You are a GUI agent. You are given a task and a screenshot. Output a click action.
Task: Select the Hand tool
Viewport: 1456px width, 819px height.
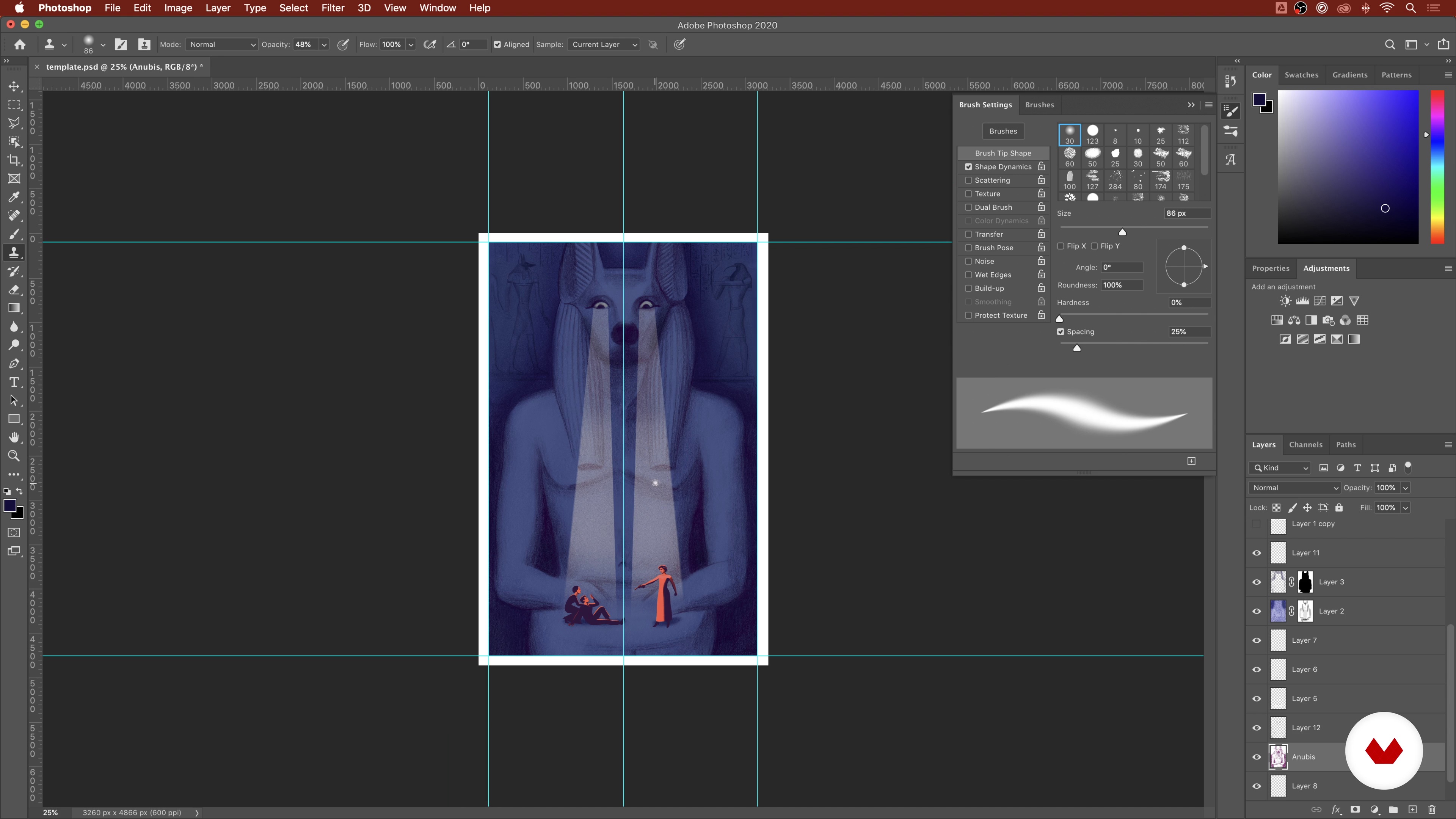[14, 437]
